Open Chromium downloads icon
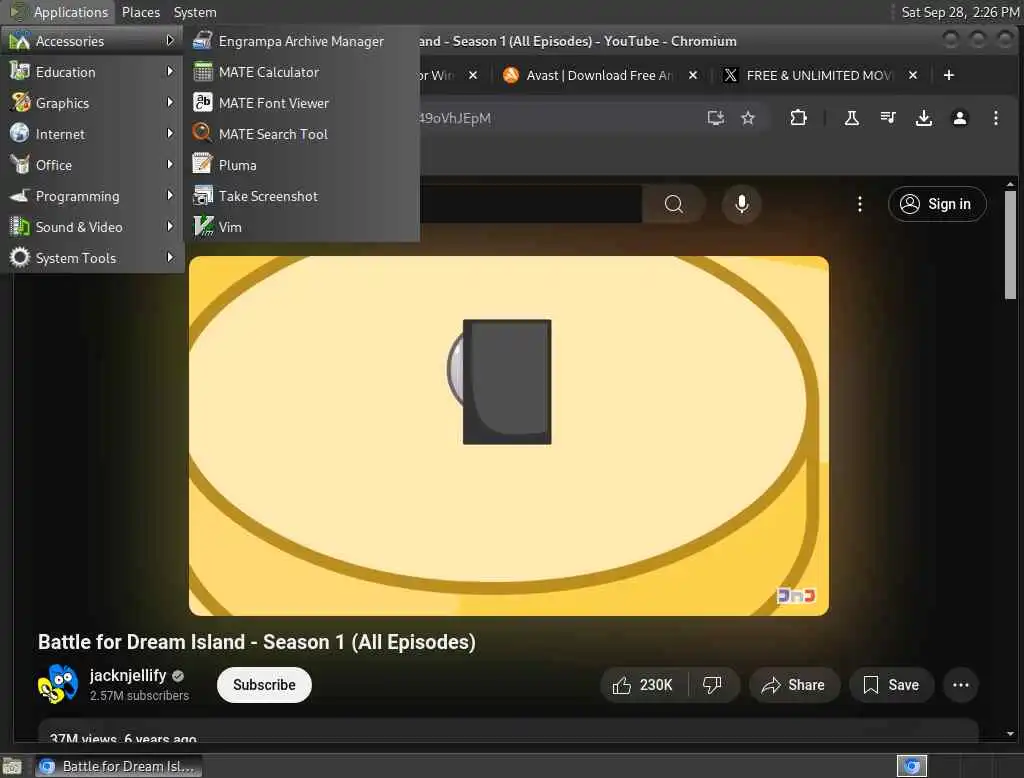Viewport: 1024px width, 778px height. tap(923, 118)
